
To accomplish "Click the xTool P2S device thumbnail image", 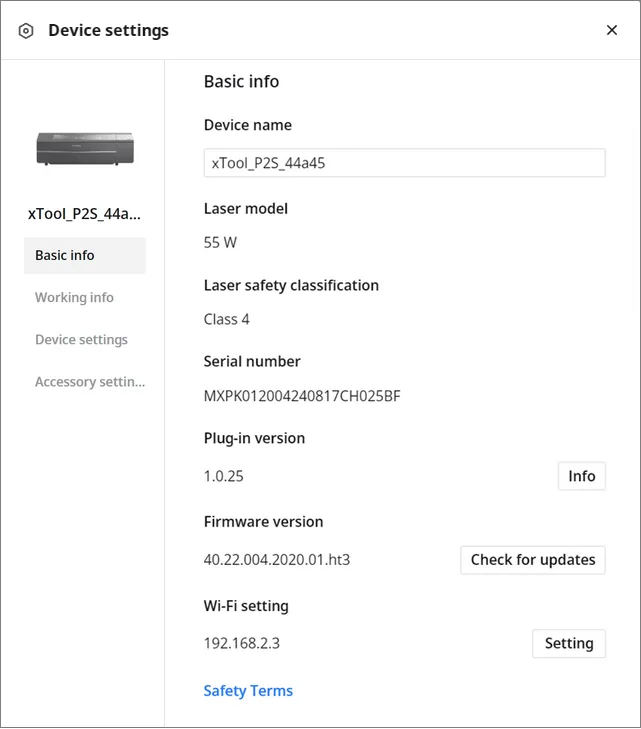I will pyautogui.click(x=85, y=148).
